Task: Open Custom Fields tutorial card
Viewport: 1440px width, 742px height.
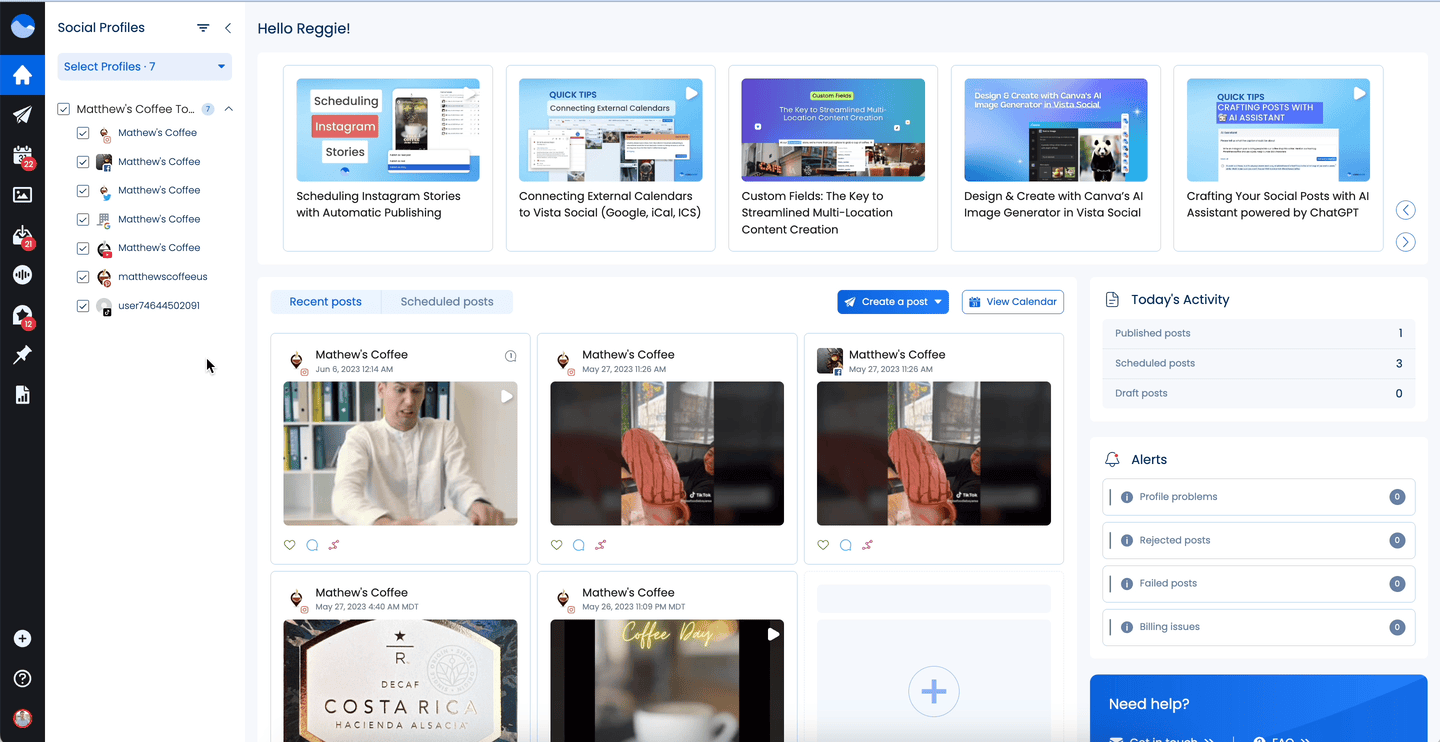Action: [x=833, y=158]
